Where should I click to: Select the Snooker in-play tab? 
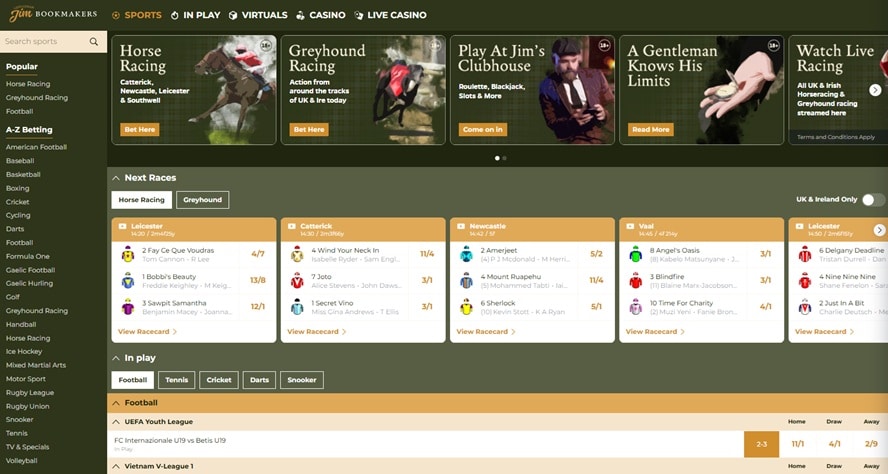(302, 380)
